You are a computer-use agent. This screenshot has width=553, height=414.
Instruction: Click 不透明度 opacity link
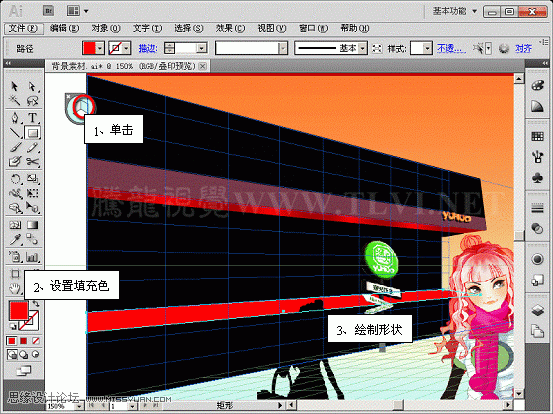click(451, 48)
